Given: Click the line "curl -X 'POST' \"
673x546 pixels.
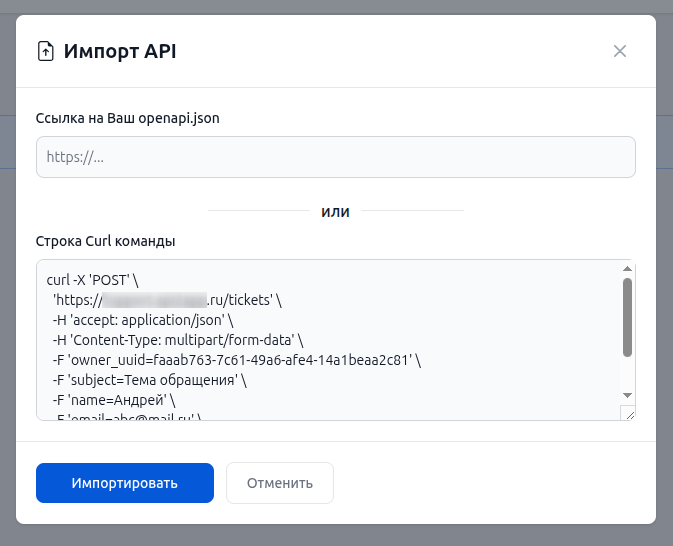Looking at the screenshot, I should coord(92,280).
